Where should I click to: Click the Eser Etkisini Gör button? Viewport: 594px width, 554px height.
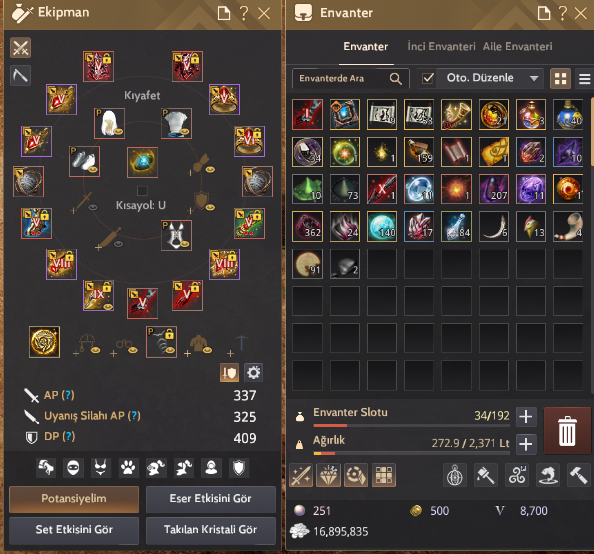[x=211, y=499]
